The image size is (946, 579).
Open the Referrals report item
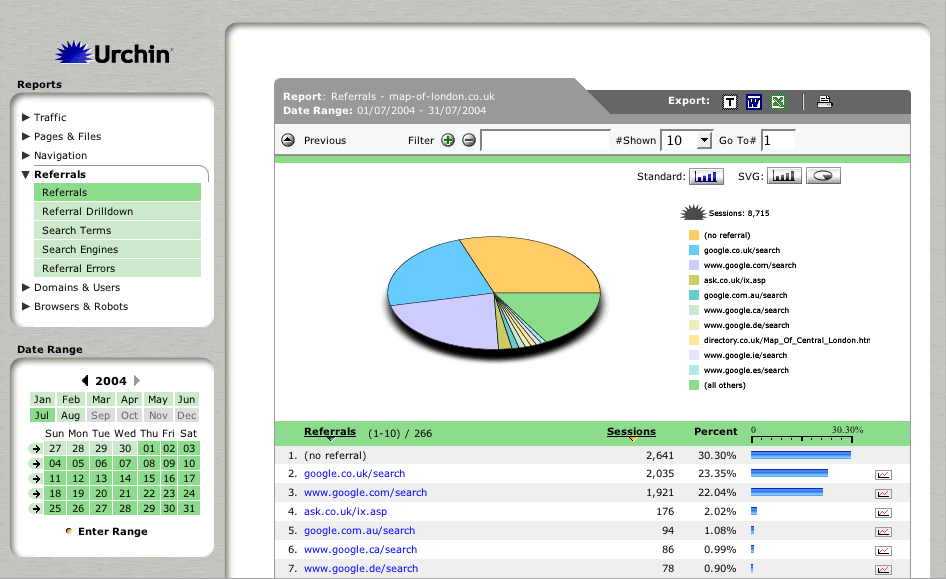118,192
